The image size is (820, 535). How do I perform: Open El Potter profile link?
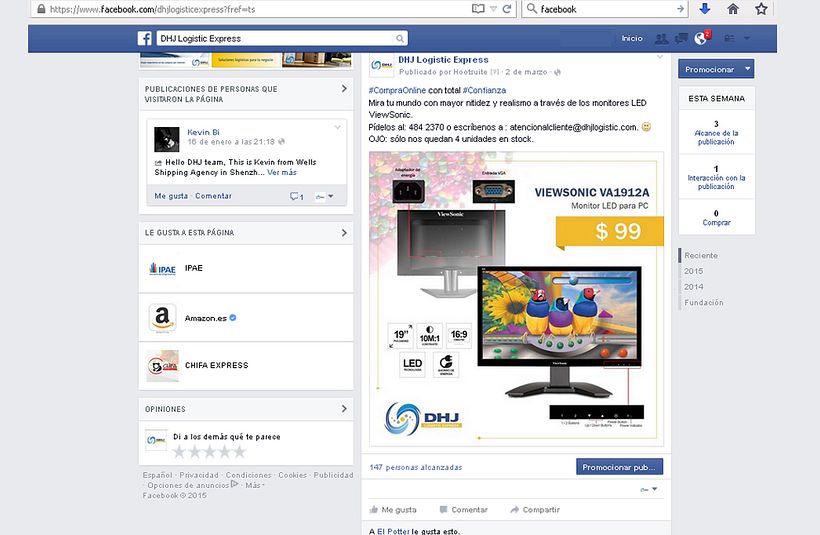(x=393, y=531)
